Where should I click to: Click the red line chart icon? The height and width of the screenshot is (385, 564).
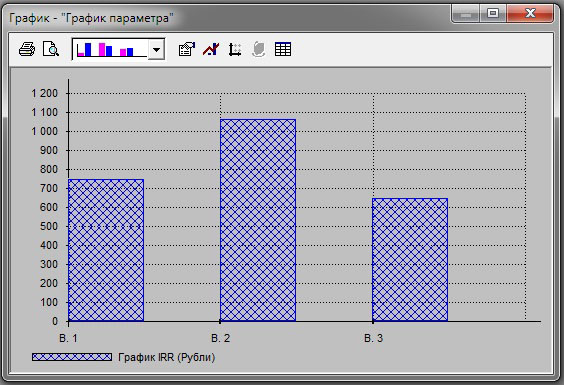click(x=211, y=49)
